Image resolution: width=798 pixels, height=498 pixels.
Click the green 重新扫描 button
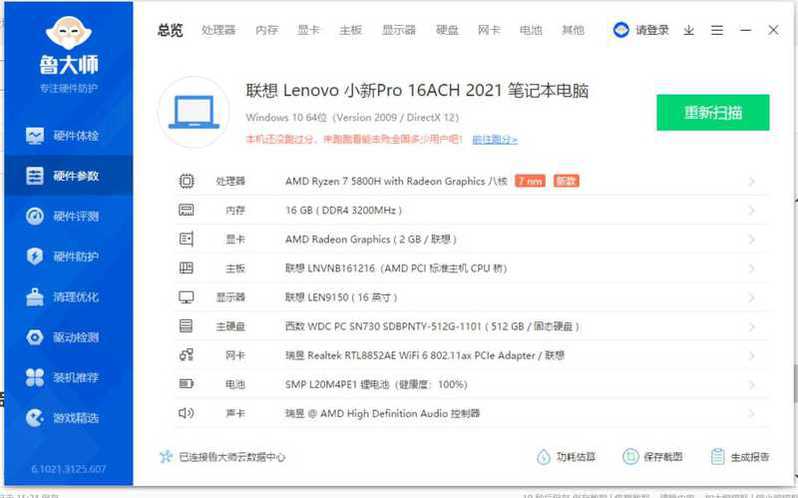pyautogui.click(x=713, y=112)
